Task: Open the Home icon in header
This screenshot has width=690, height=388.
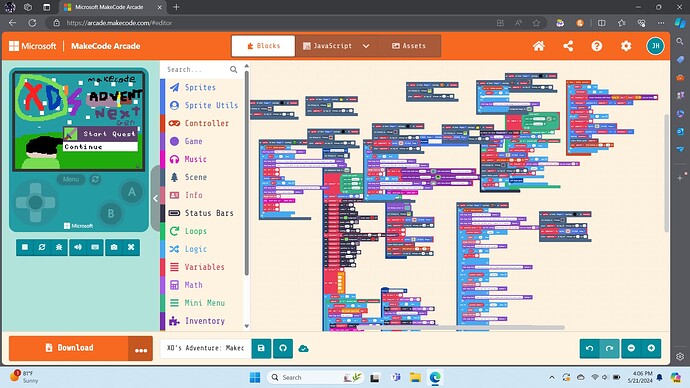Action: pyautogui.click(x=539, y=46)
